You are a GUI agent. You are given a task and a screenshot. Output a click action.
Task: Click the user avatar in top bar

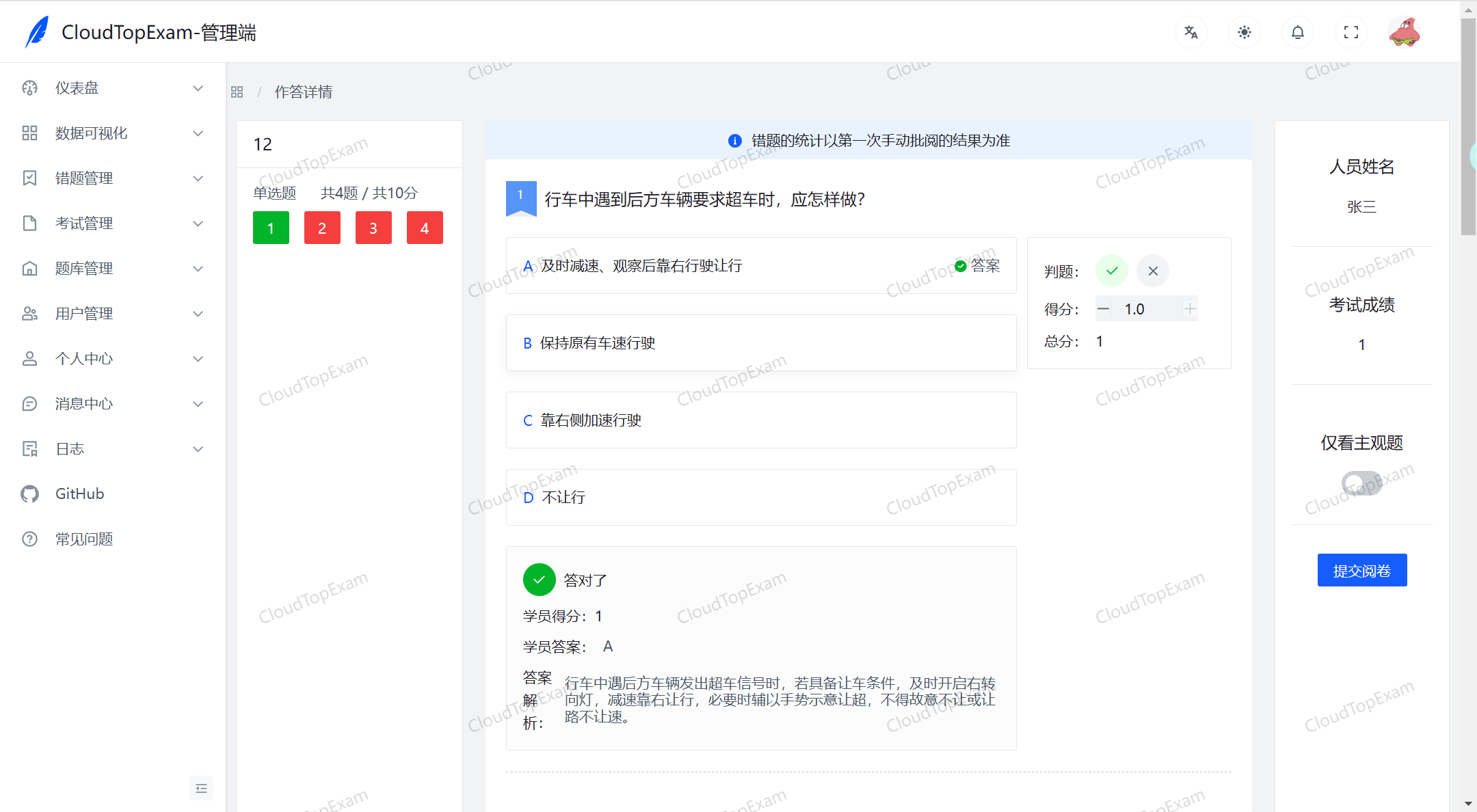pos(1405,31)
